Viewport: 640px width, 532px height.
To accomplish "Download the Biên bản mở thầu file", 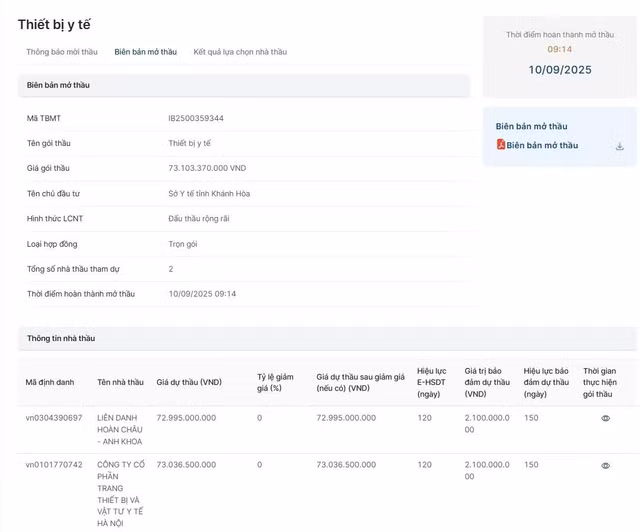I will [619, 146].
